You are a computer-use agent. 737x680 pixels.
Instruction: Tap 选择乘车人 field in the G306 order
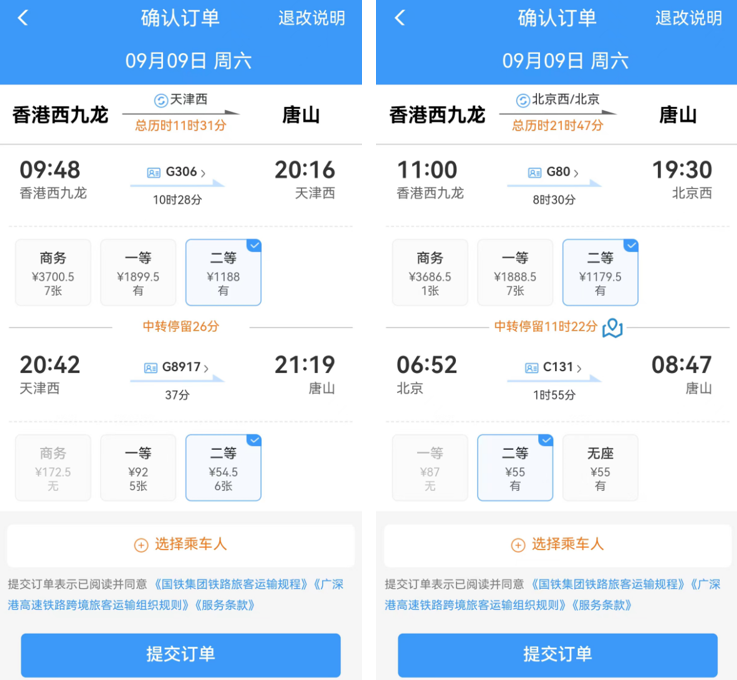(180, 545)
